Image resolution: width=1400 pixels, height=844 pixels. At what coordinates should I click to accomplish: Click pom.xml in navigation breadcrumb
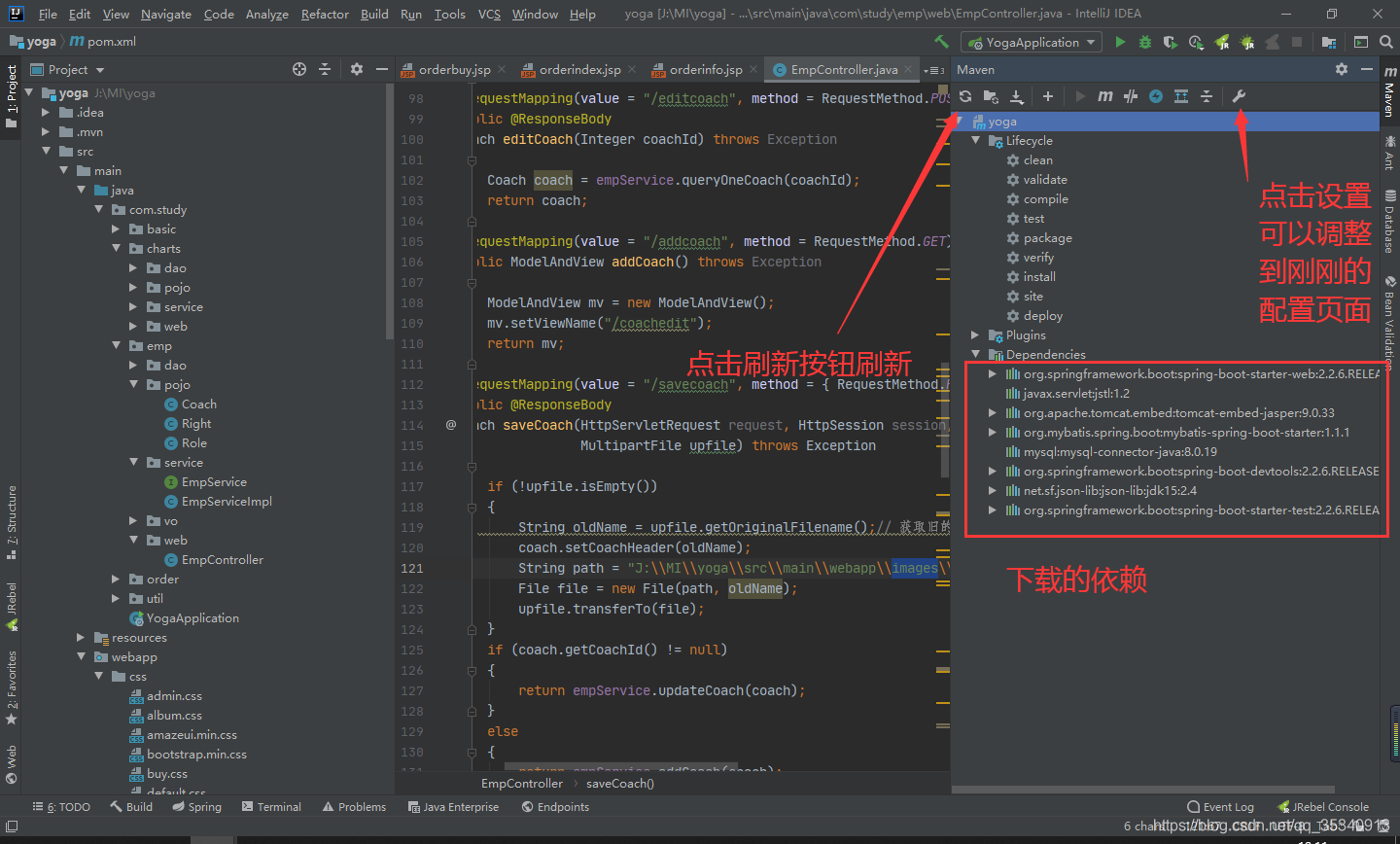[x=103, y=42]
